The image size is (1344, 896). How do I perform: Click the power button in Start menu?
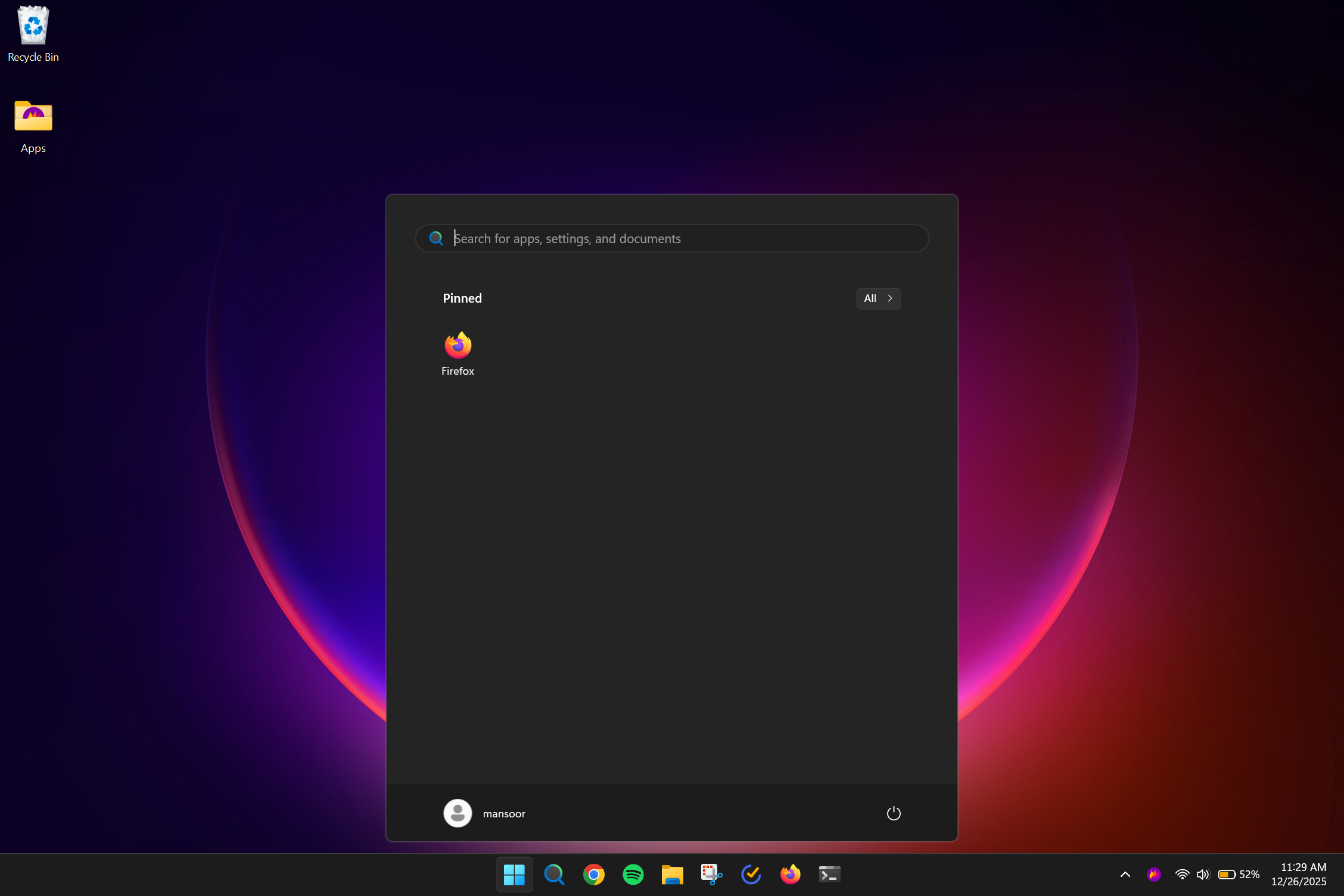pyautogui.click(x=893, y=813)
